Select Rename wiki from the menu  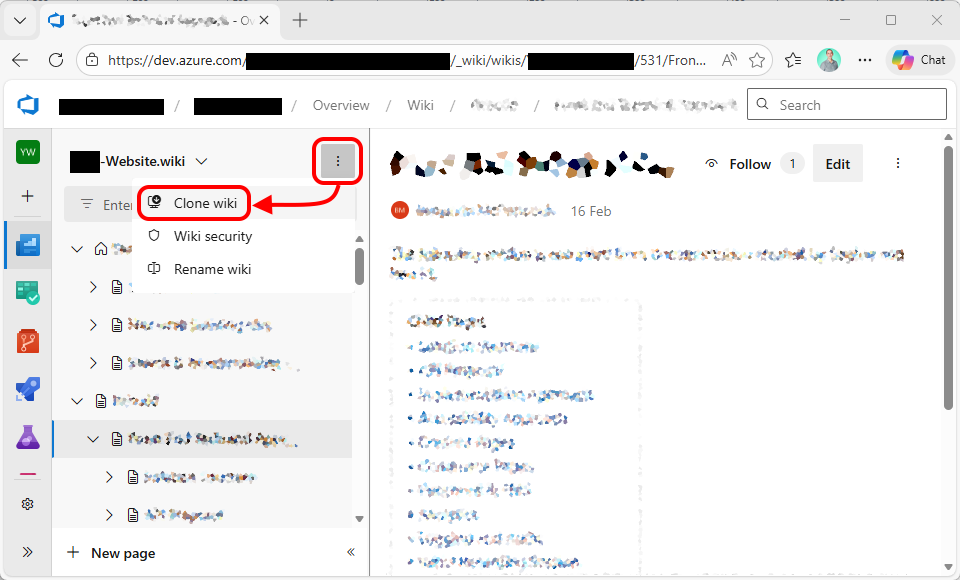point(212,269)
